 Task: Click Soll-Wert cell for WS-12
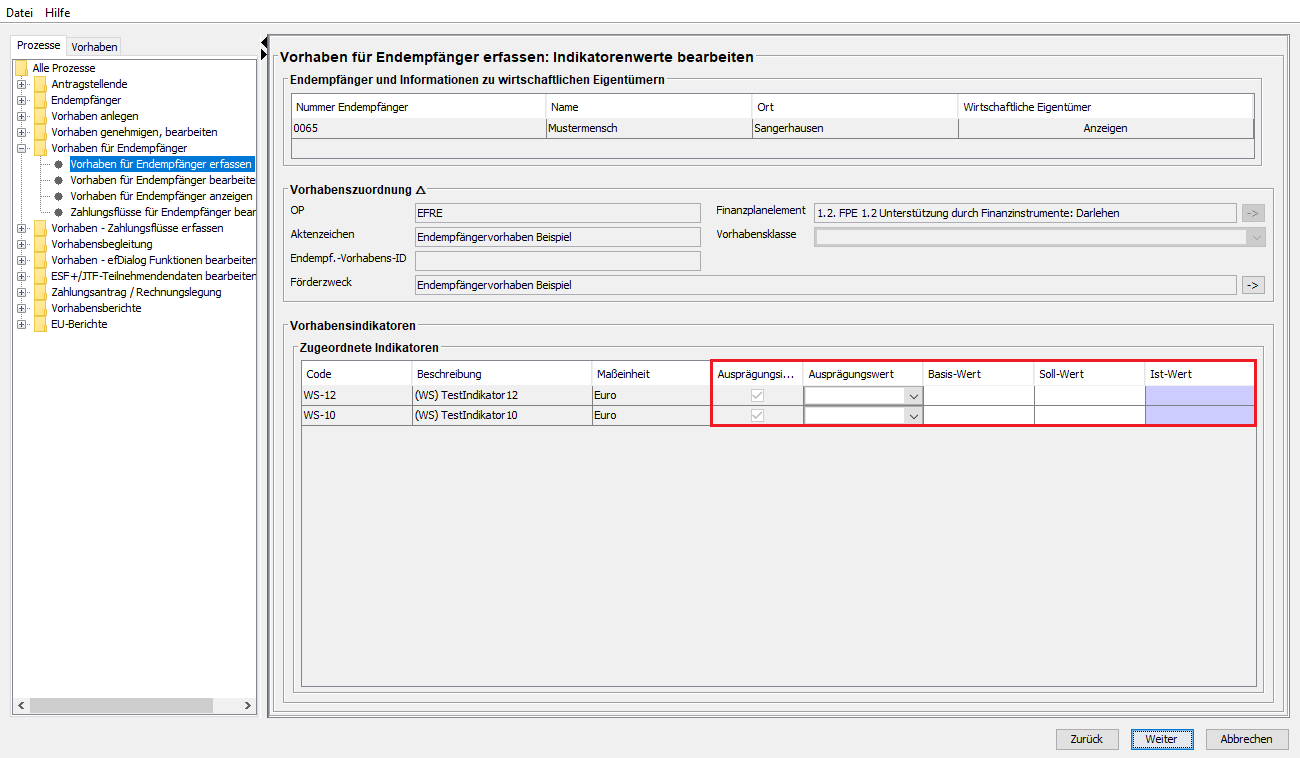[x=1090, y=395]
